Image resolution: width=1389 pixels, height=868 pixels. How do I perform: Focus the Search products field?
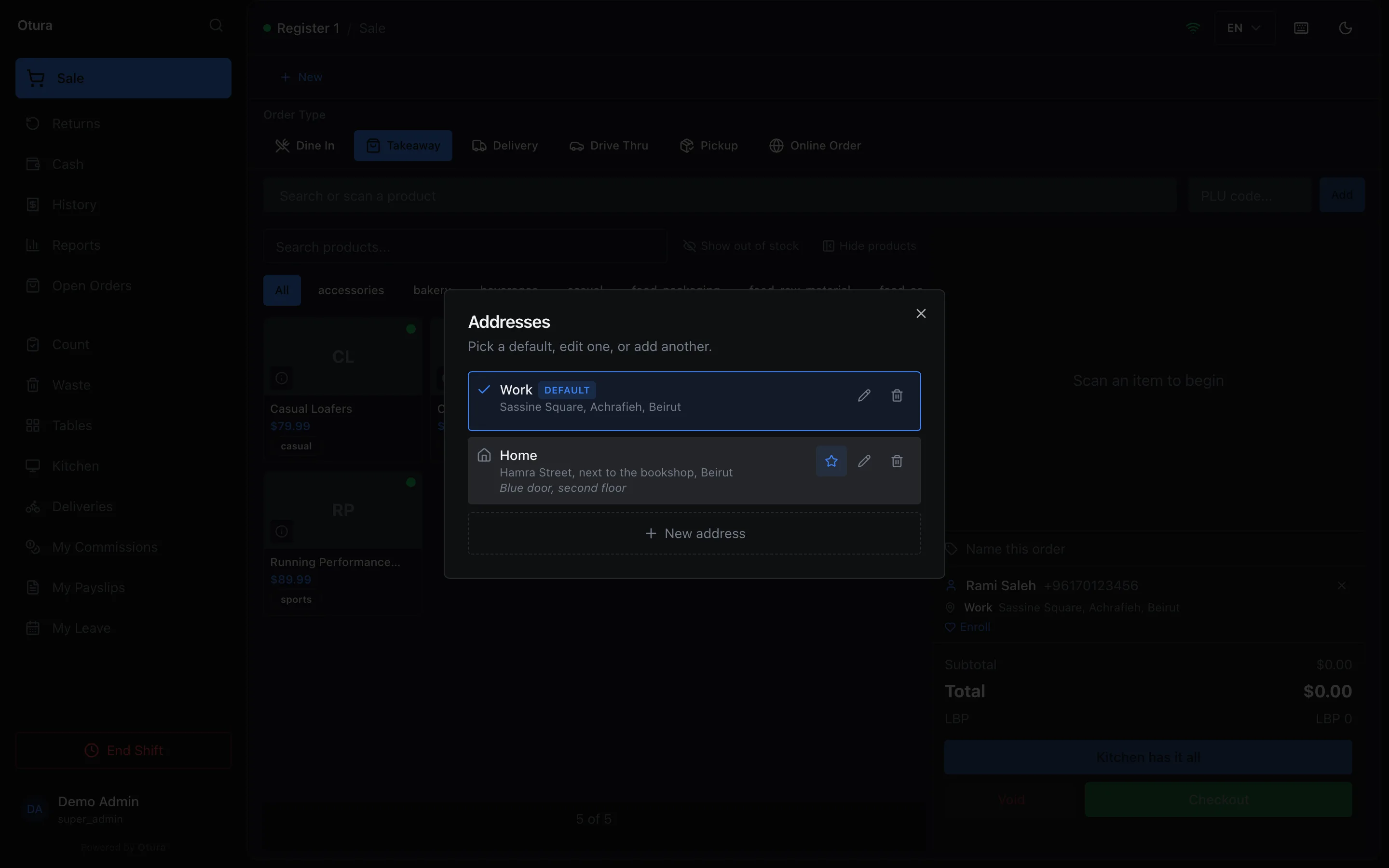pyautogui.click(x=465, y=247)
